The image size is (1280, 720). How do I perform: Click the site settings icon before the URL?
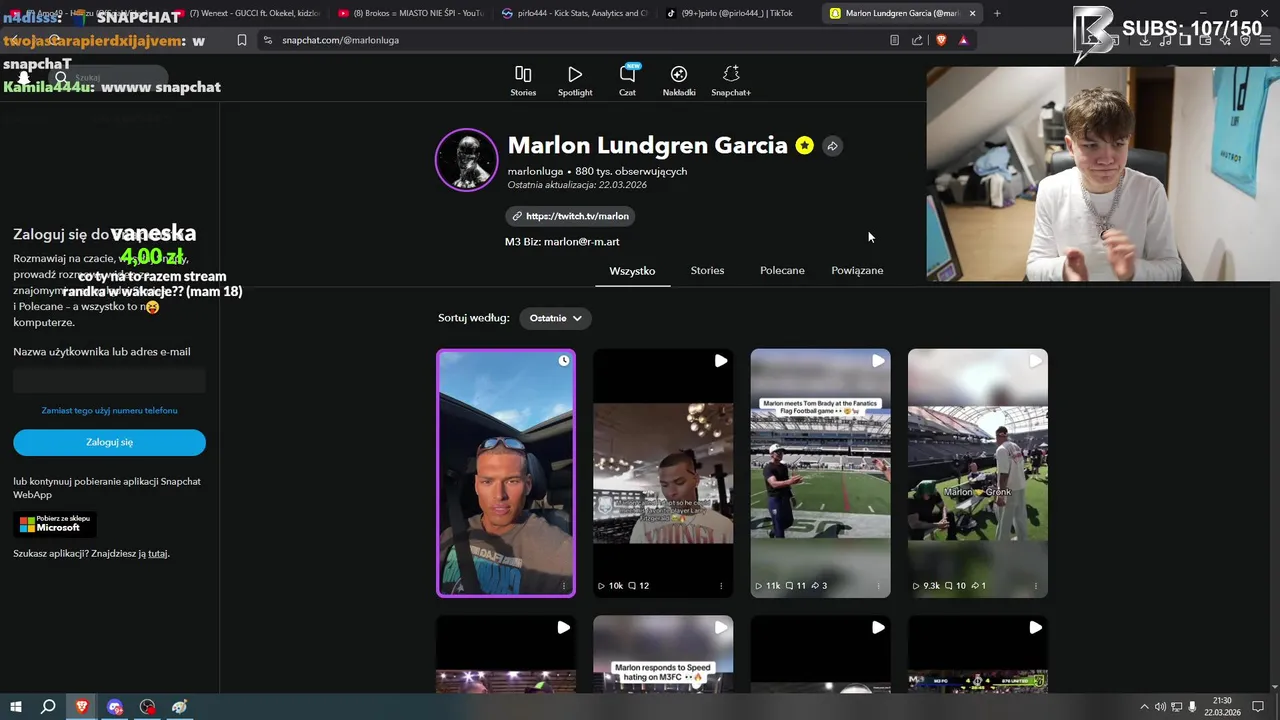point(267,40)
